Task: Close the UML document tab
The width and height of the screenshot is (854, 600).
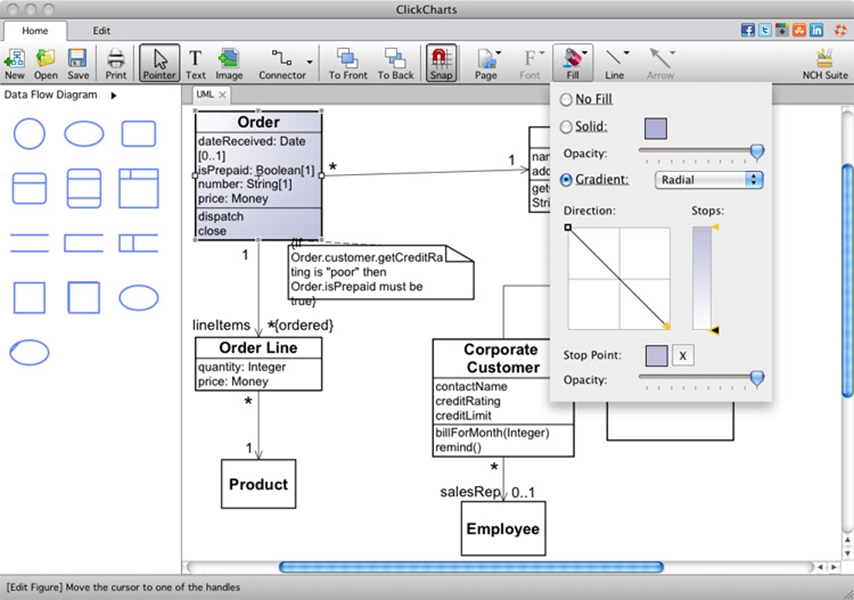Action: [222, 95]
